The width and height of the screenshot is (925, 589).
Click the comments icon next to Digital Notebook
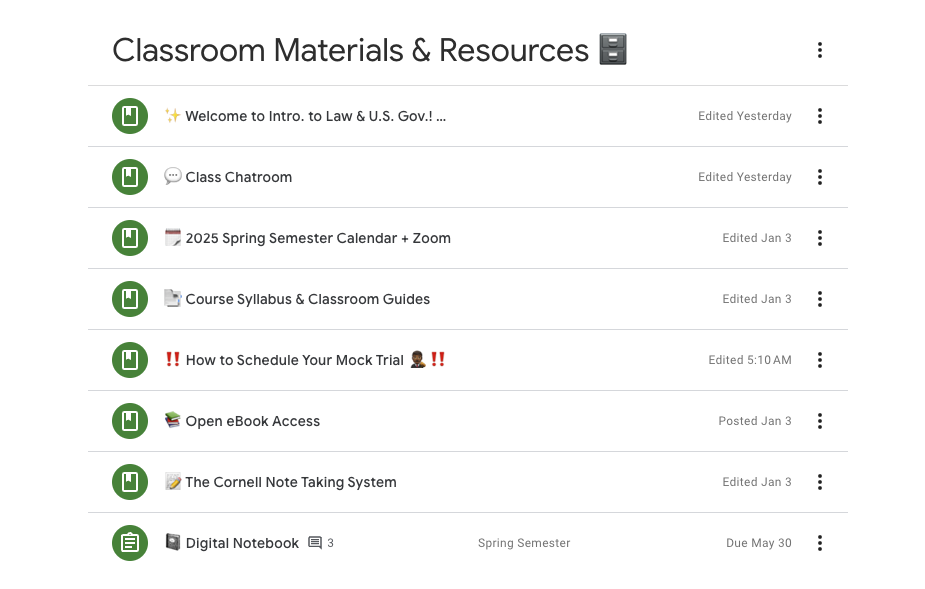point(316,543)
